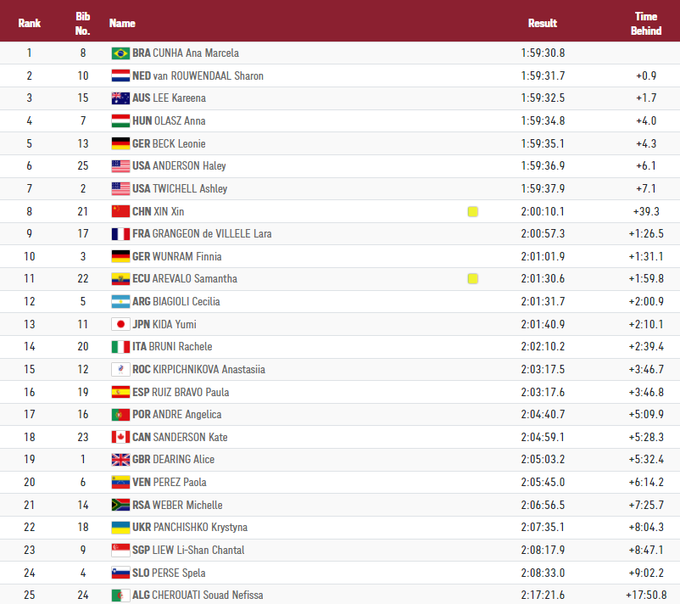The height and width of the screenshot is (604, 680).
Task: Click yellow card marker in XIN Xin row
Action: coord(473,212)
